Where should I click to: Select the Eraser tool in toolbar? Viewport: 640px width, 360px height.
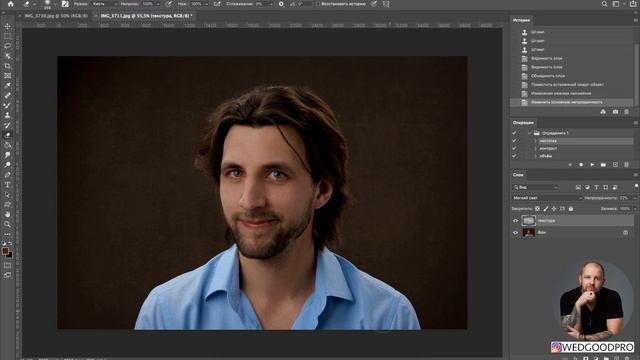[7, 135]
